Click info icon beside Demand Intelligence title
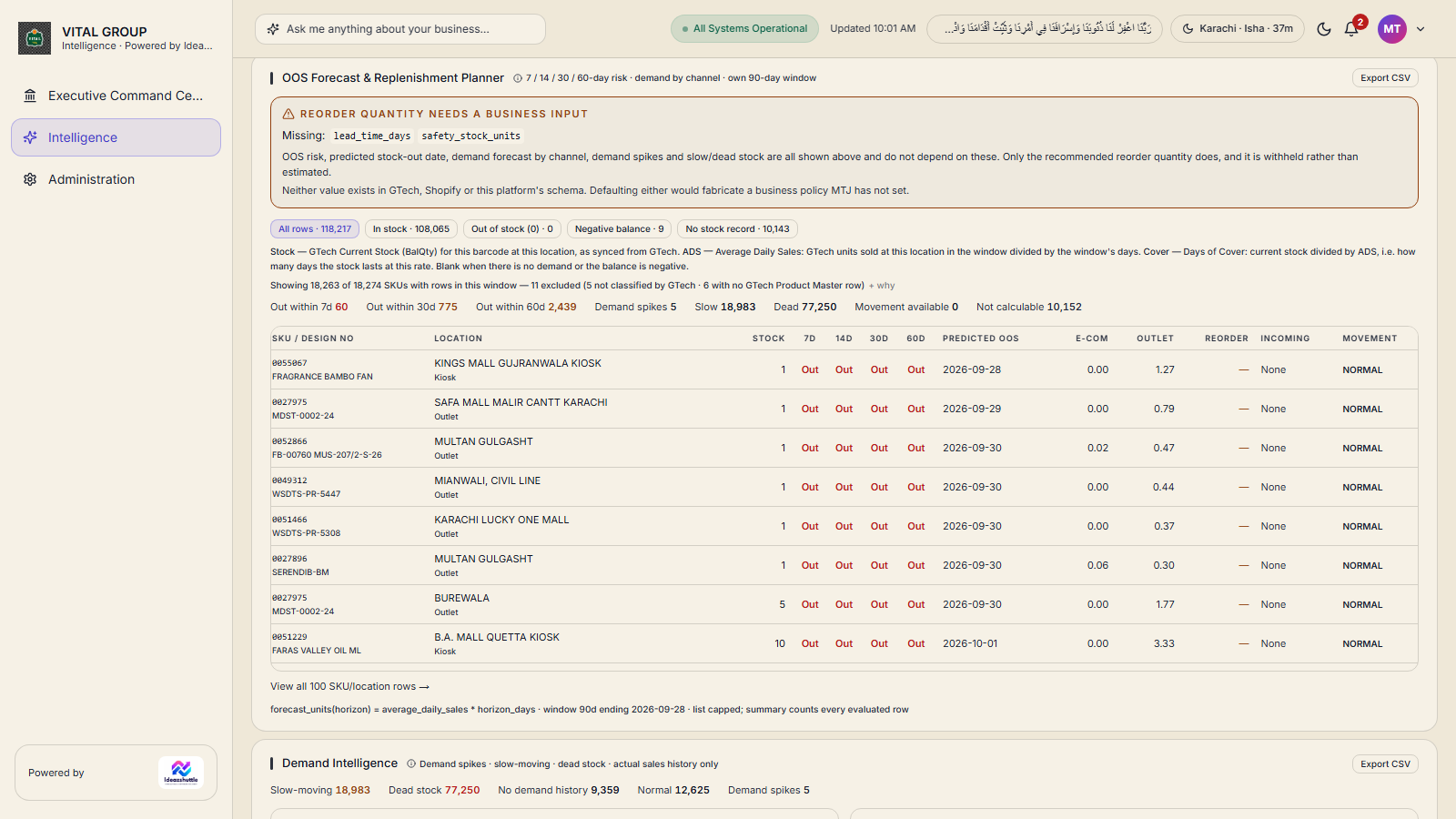 tap(411, 764)
